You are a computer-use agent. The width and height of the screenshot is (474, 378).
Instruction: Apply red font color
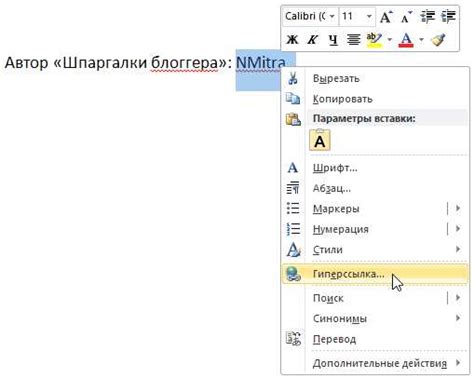pos(406,40)
